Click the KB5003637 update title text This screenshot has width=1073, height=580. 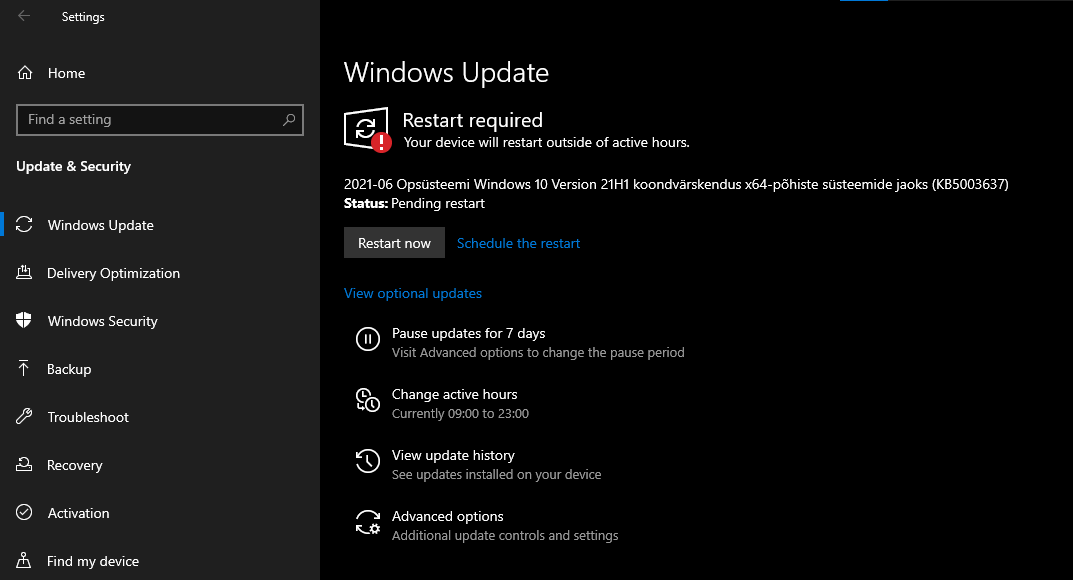click(676, 184)
